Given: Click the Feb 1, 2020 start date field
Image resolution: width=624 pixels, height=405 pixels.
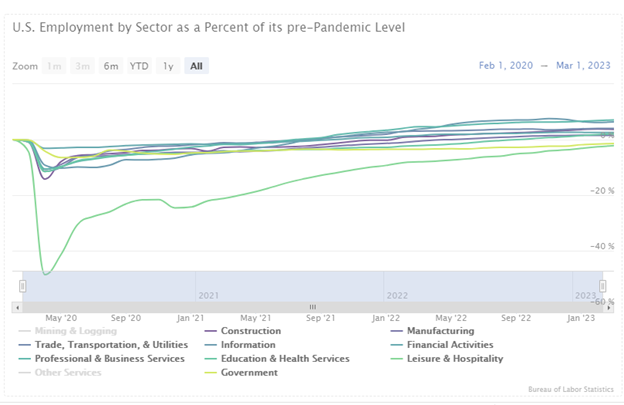Looking at the screenshot, I should click(508, 66).
